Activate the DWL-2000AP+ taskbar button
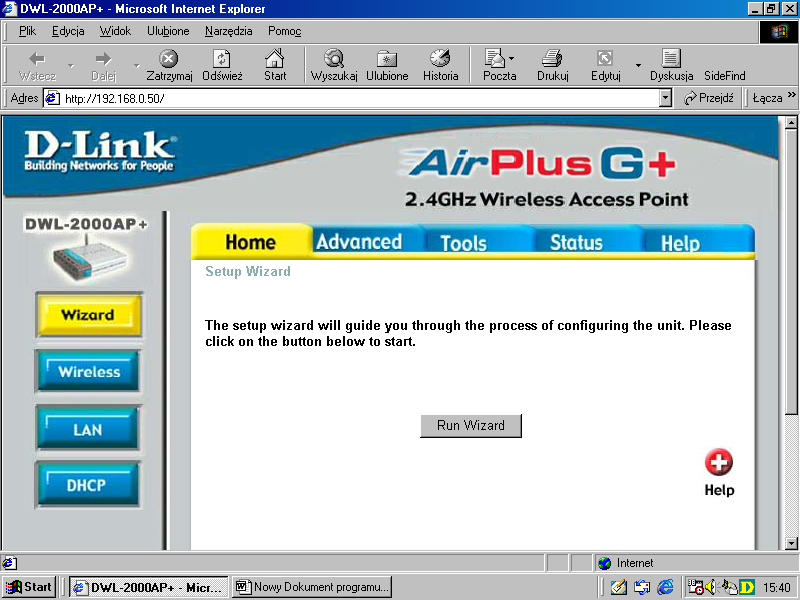Screen dimensions: 800x600 click(x=149, y=587)
